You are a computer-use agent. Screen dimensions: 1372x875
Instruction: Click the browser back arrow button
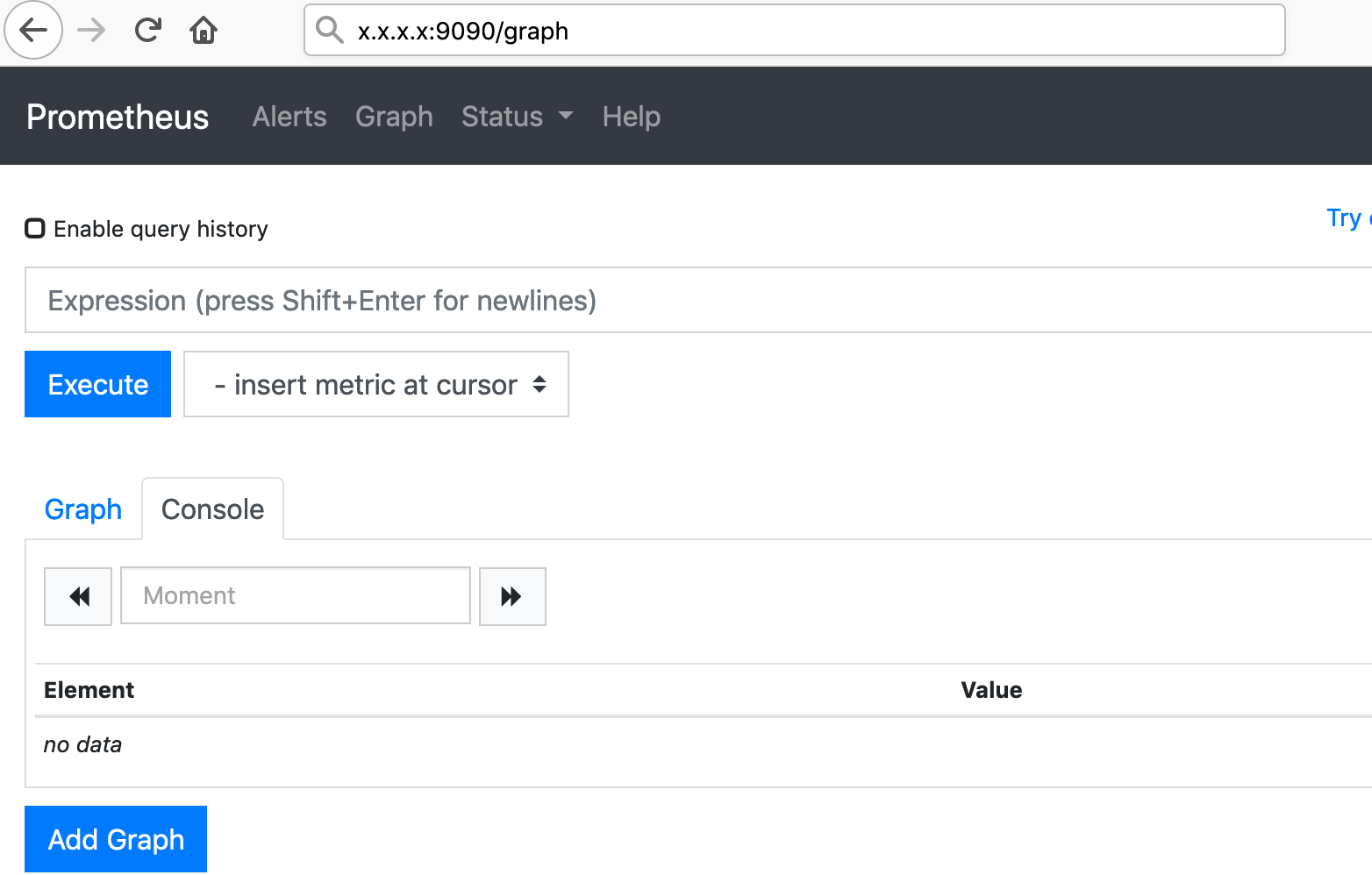point(33,31)
